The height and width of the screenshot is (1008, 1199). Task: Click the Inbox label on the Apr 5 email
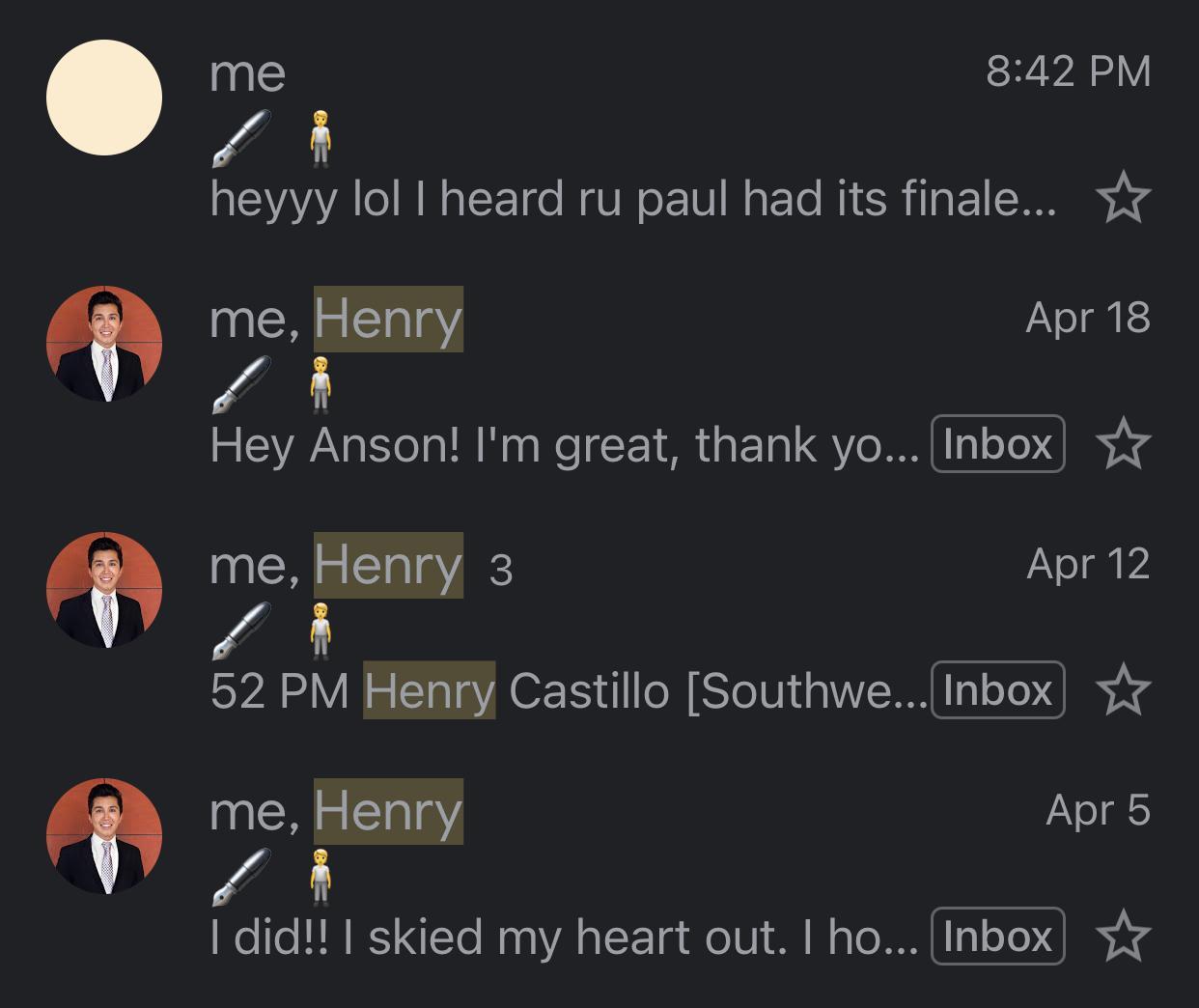pos(997,937)
